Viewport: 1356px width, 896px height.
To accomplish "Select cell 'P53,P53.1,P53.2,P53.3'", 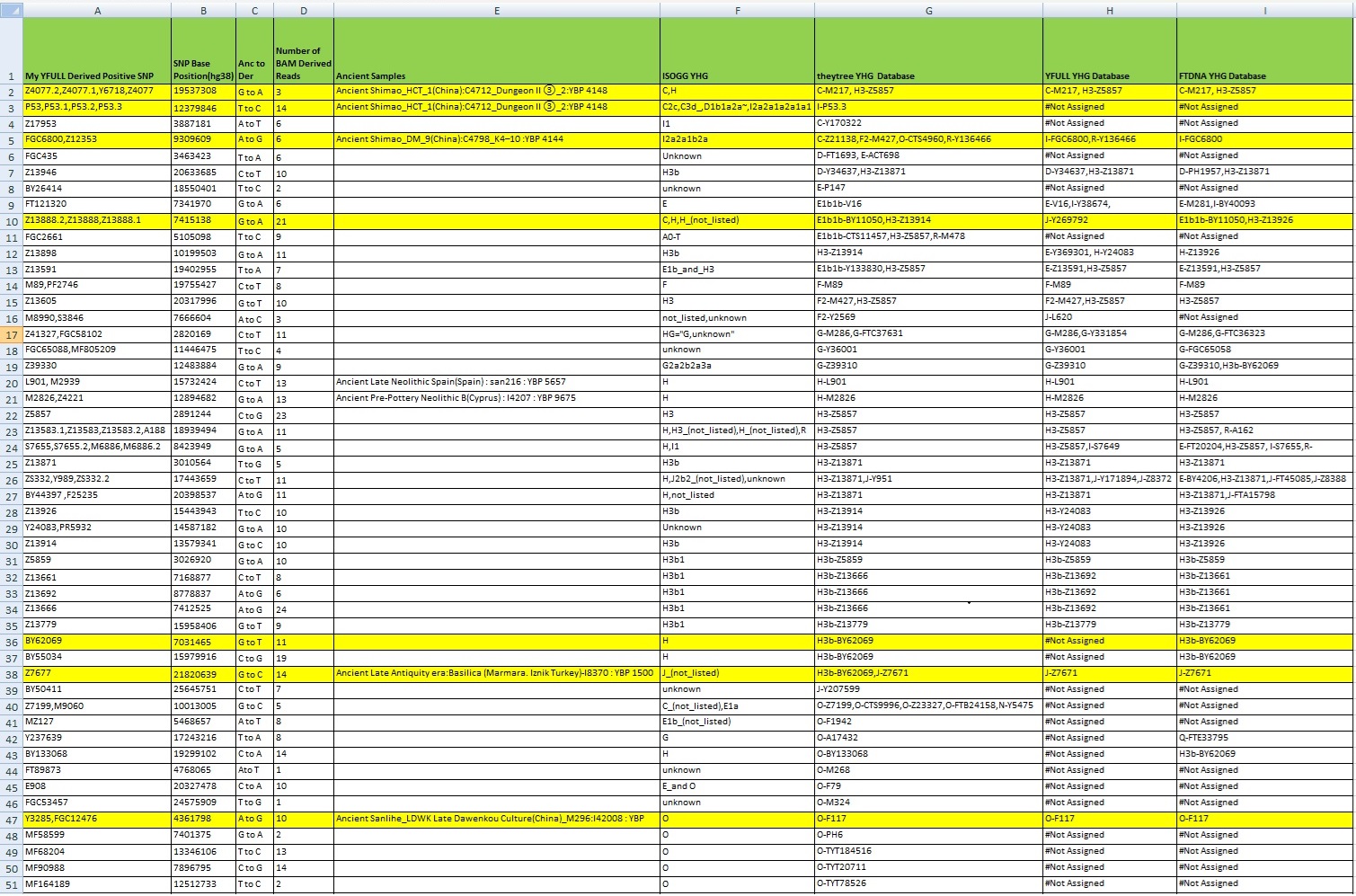I will pyautogui.click(x=97, y=107).
